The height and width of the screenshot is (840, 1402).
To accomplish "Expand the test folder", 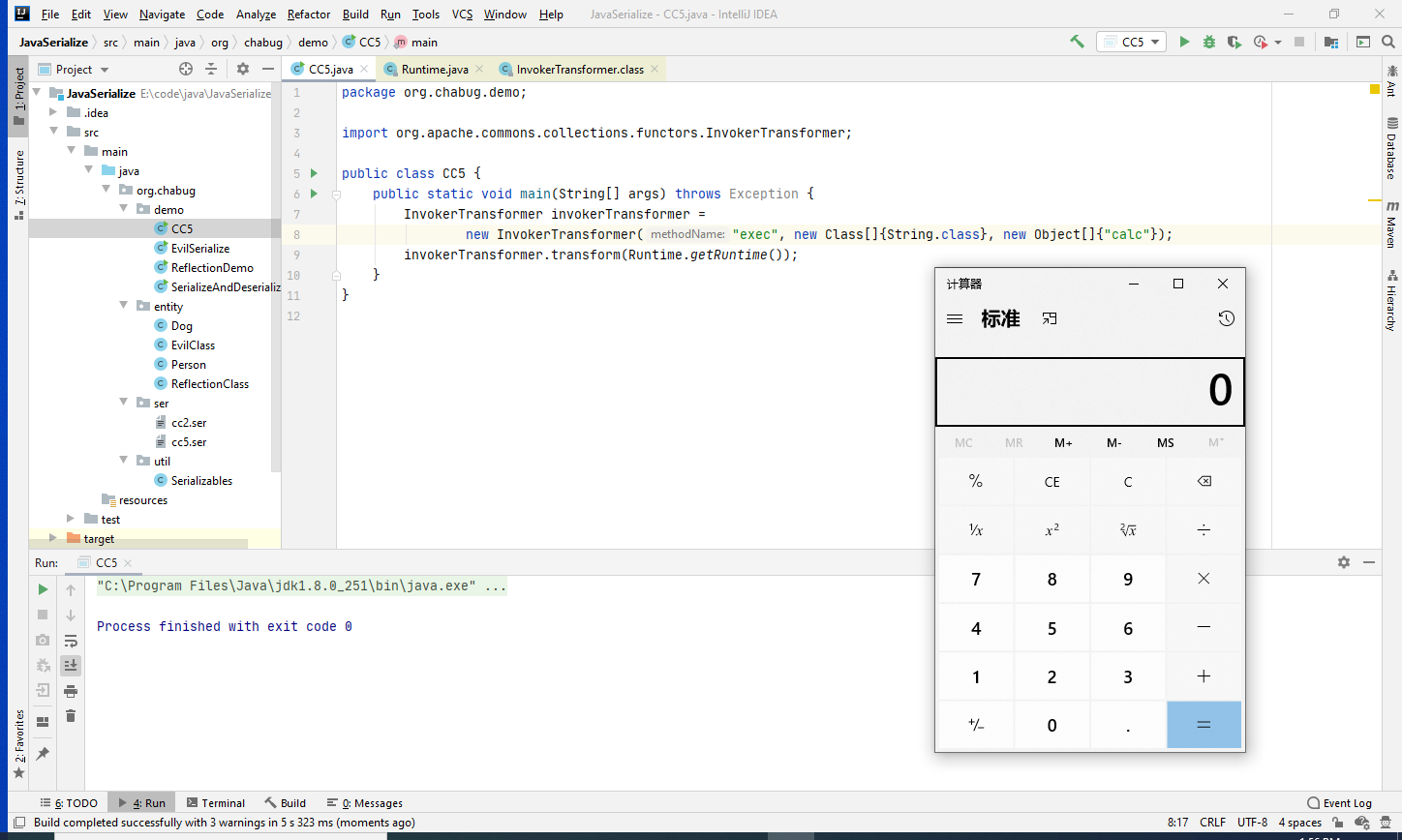I will [x=72, y=519].
